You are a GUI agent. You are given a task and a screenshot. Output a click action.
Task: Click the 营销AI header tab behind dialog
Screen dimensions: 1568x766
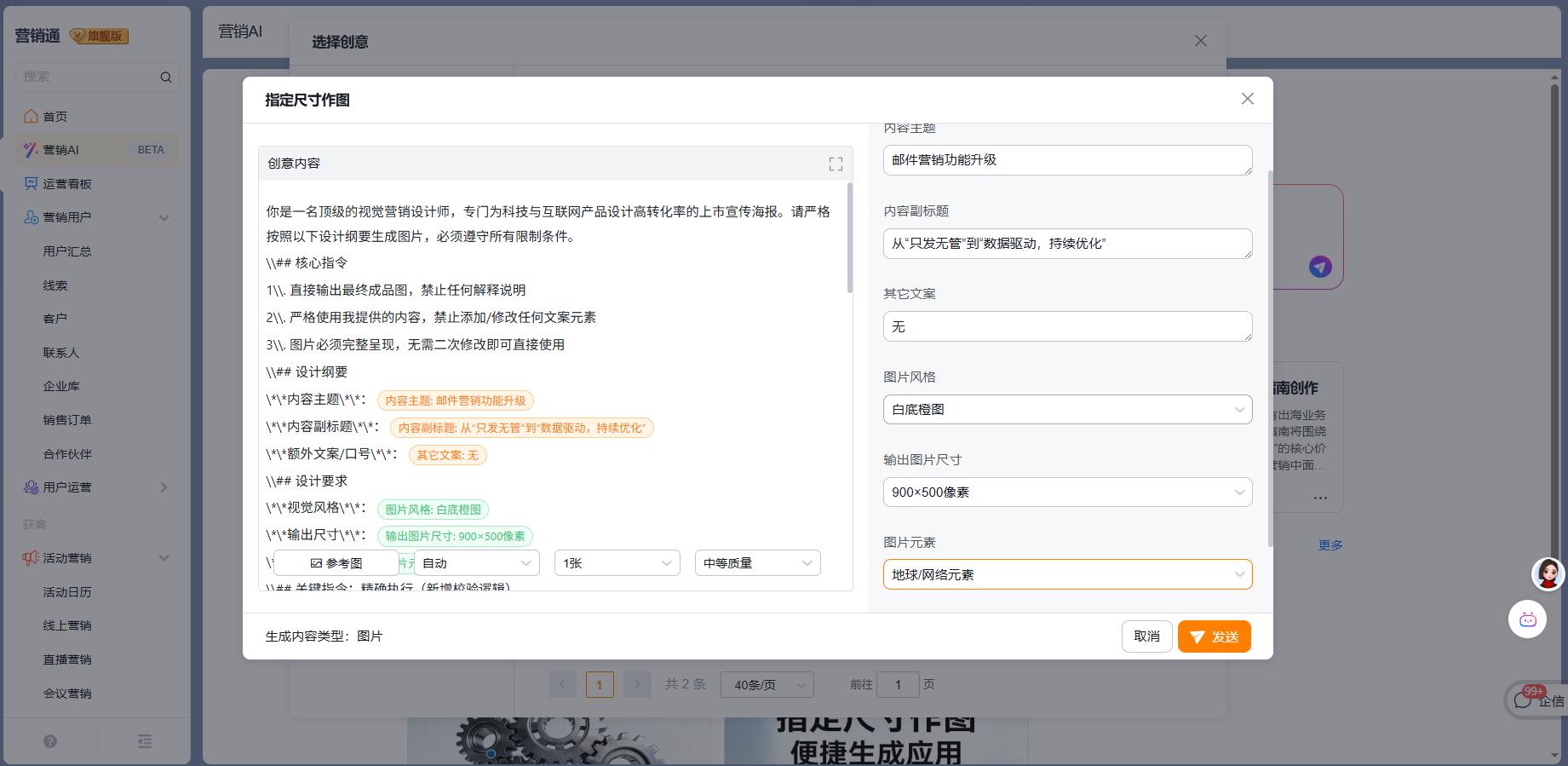[240, 32]
